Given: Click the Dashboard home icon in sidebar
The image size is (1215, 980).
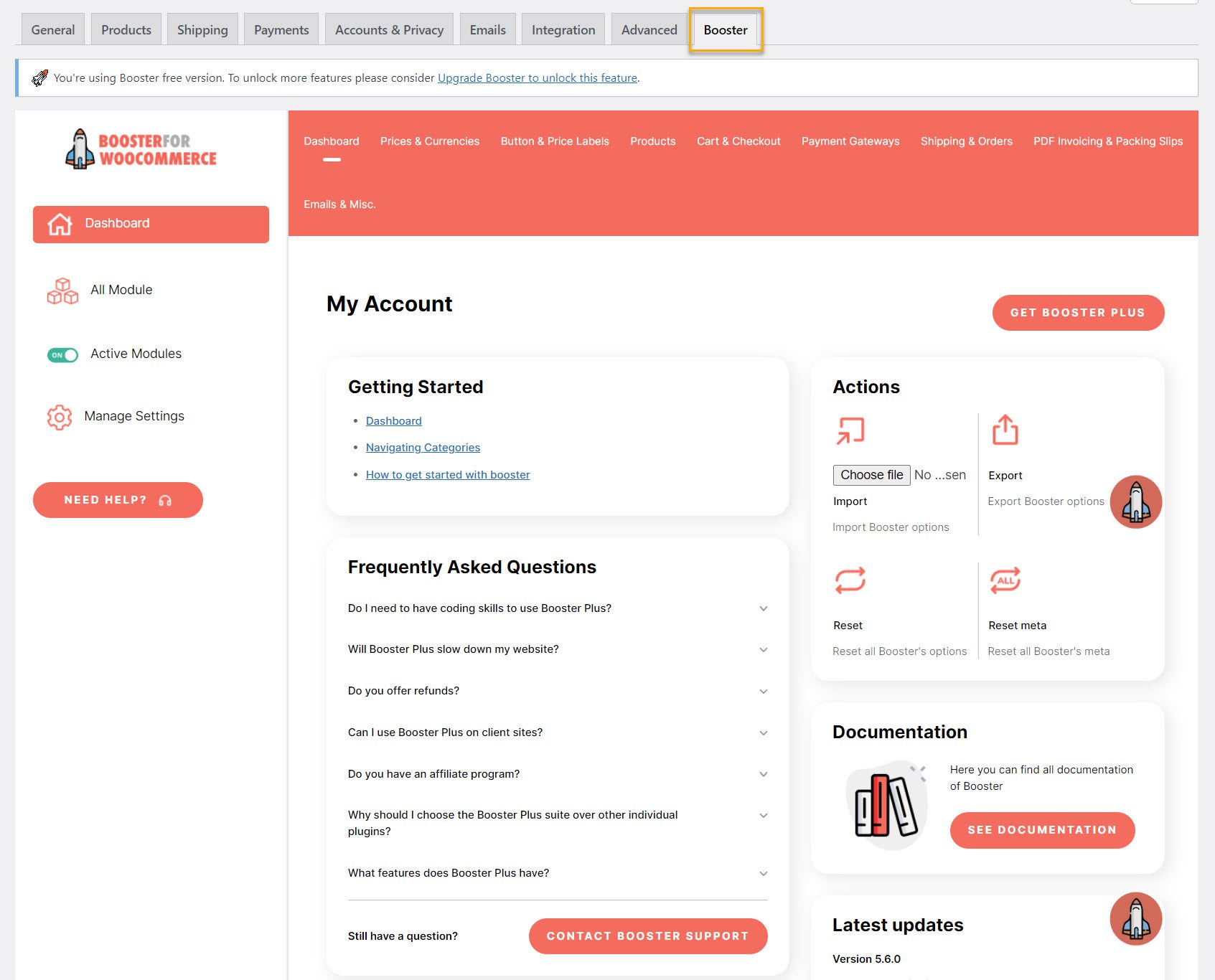Looking at the screenshot, I should point(60,224).
